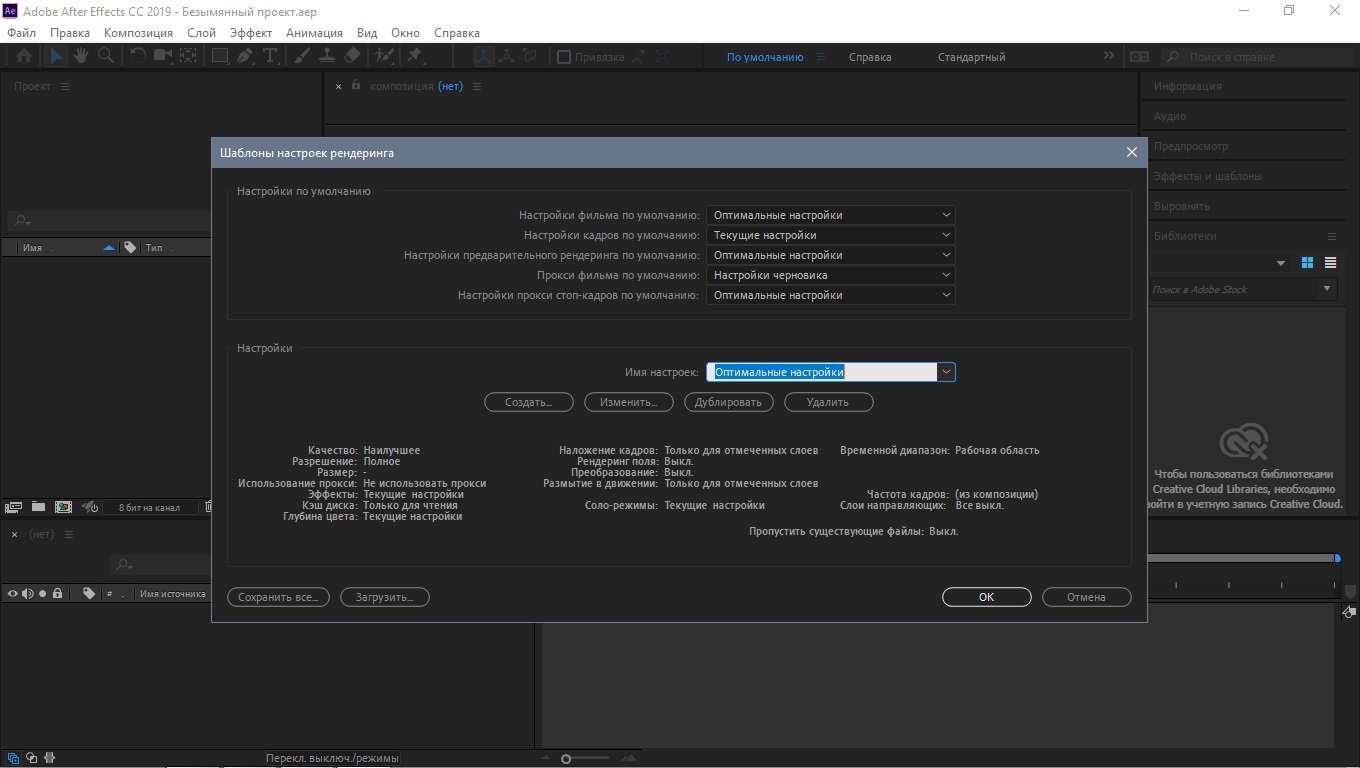Image resolution: width=1360 pixels, height=768 pixels.
Task: Select the Hand tool in toolbar
Action: 80,57
